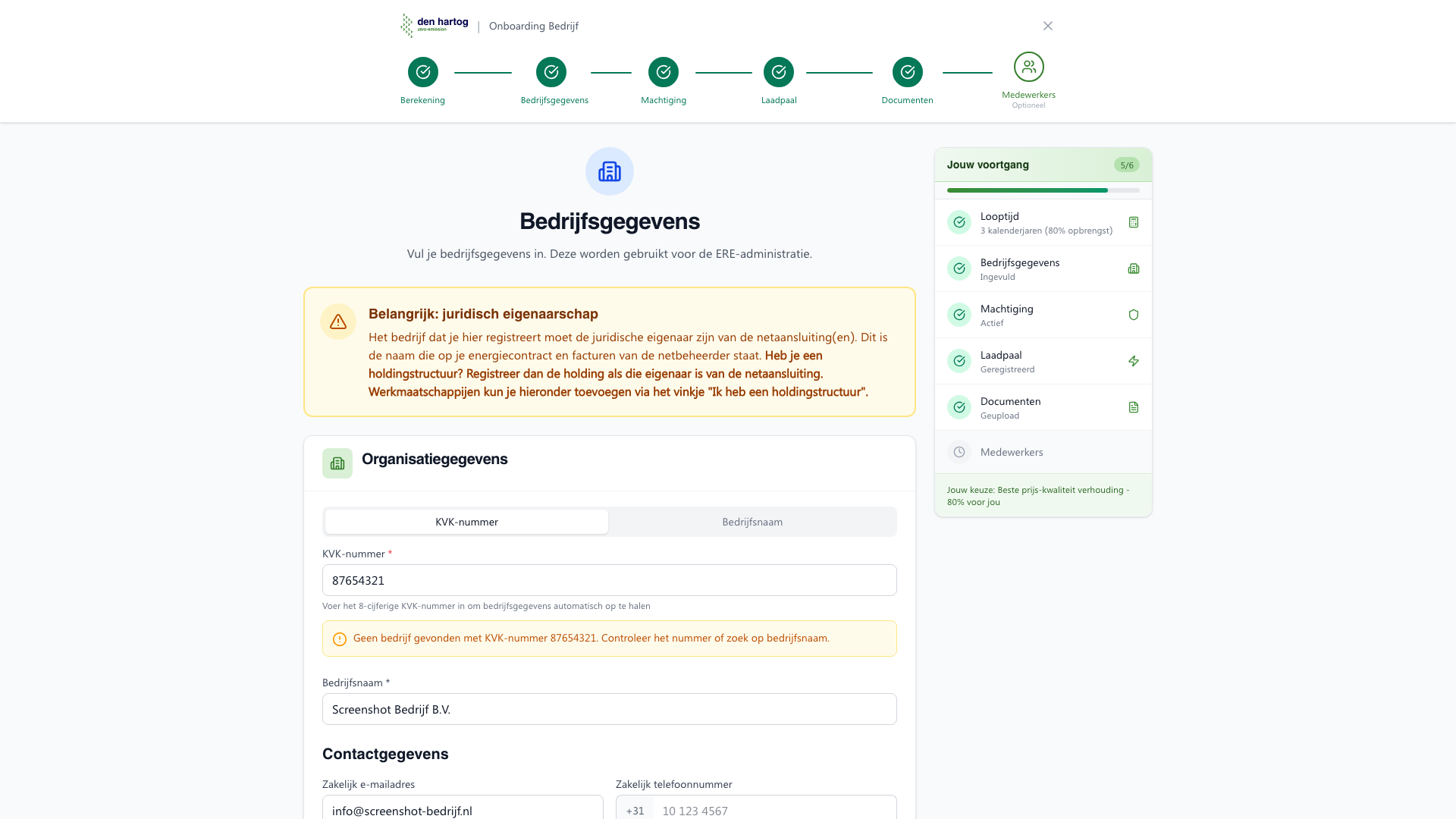Screen dimensions: 1456x819
Task: Click the clock icon beside Medewerkers
Action: 959,452
